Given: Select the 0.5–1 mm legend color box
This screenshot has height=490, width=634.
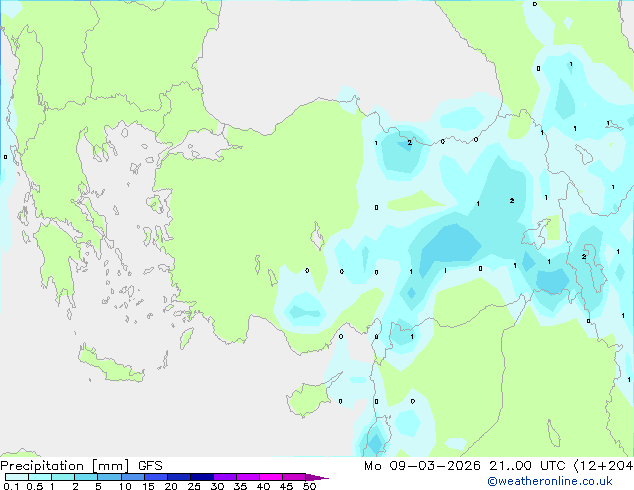Looking at the screenshot, I should click(40, 477).
